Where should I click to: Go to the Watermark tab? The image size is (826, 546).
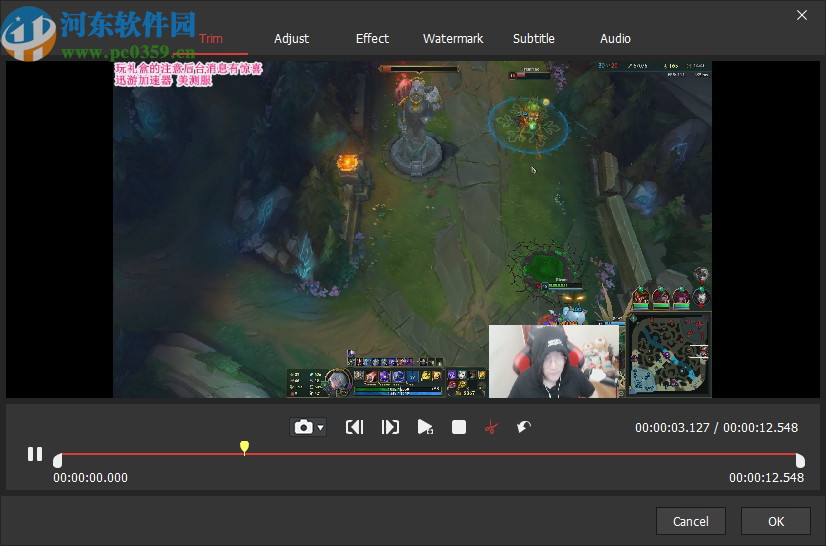(x=453, y=38)
